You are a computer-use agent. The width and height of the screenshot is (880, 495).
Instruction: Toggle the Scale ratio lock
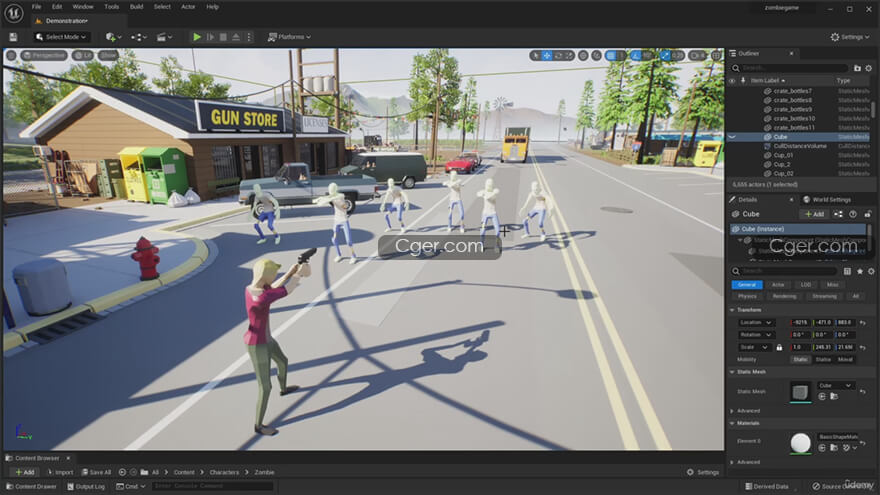(x=779, y=347)
